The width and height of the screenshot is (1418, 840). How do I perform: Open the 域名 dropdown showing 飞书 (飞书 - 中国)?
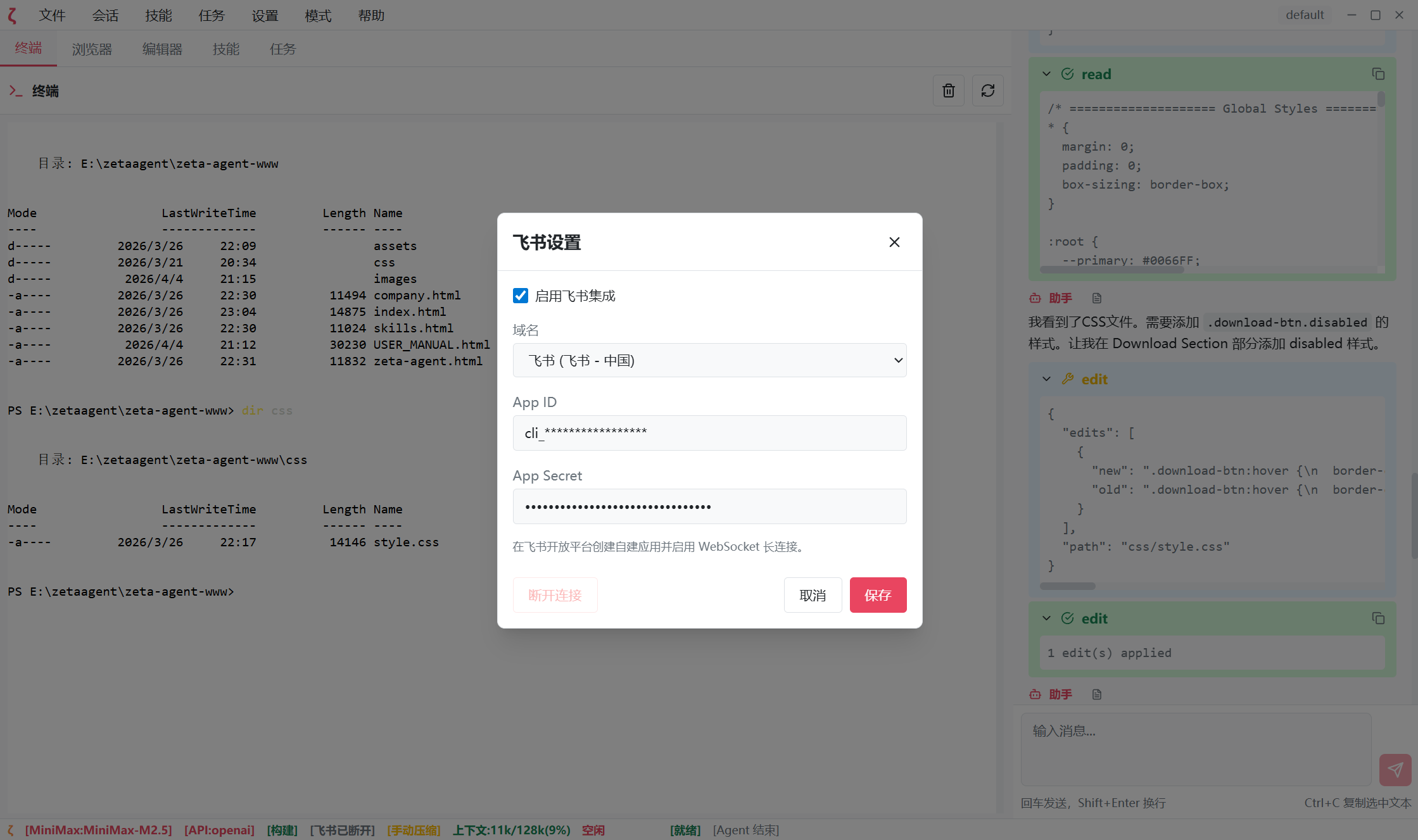[709, 360]
